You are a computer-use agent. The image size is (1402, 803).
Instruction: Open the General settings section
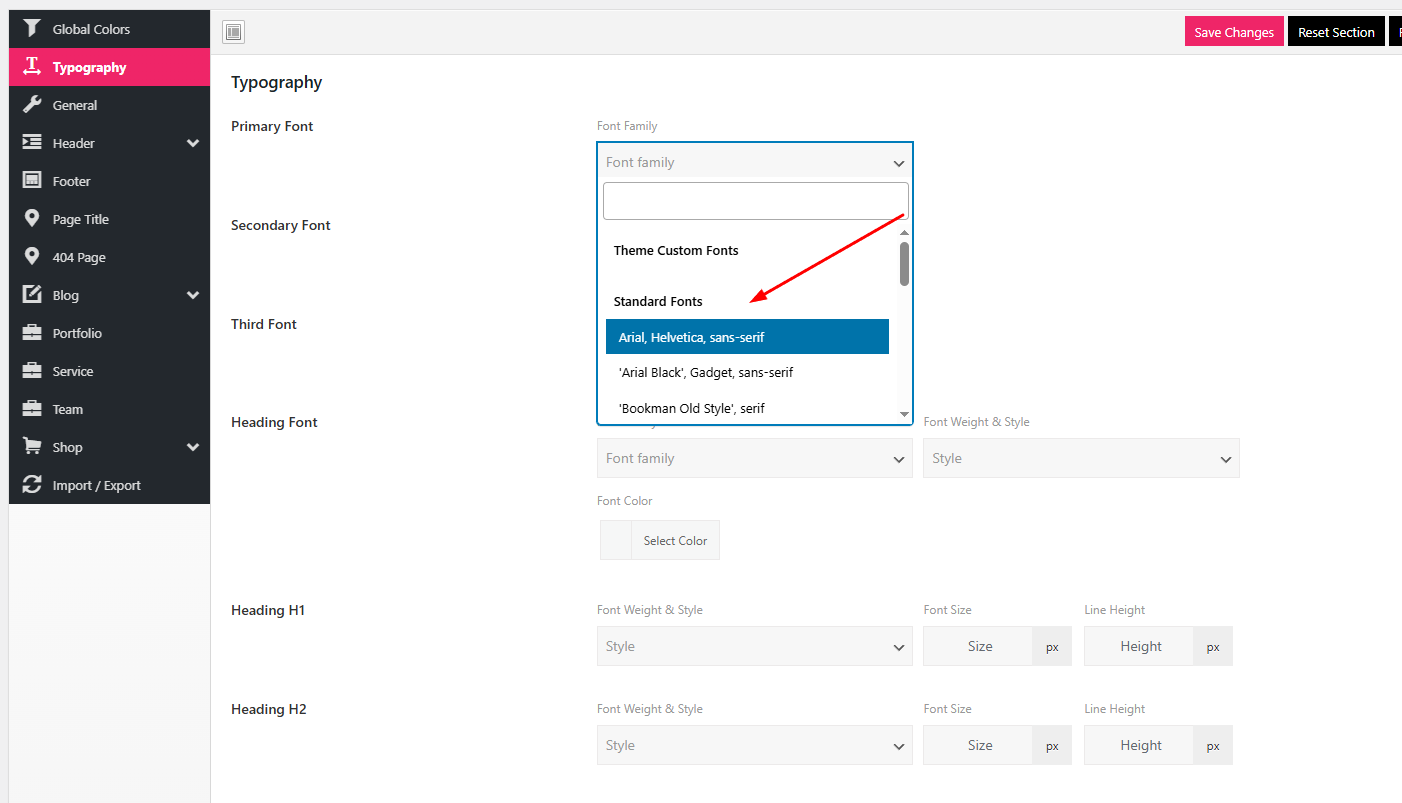tap(109, 105)
